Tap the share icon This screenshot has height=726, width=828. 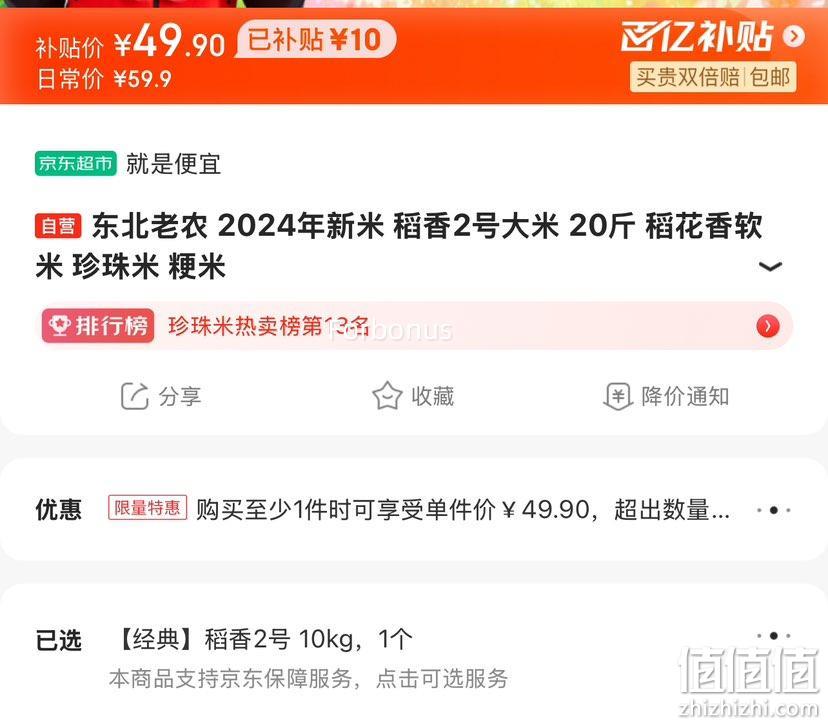(x=135, y=396)
